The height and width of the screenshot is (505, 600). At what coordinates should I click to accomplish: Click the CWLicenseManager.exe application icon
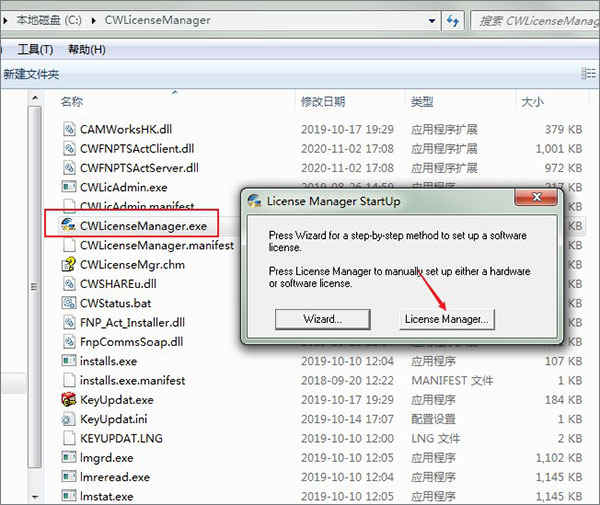coord(68,225)
